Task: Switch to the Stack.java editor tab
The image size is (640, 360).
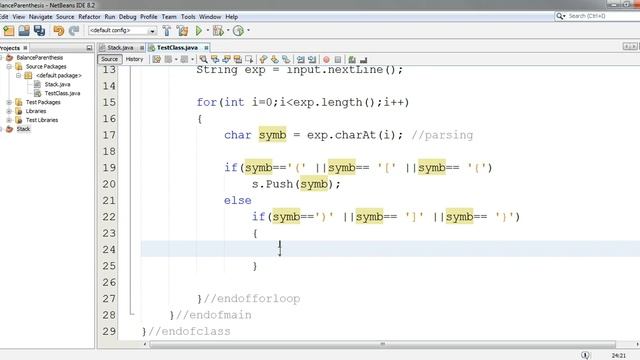Action: pyautogui.click(x=120, y=48)
